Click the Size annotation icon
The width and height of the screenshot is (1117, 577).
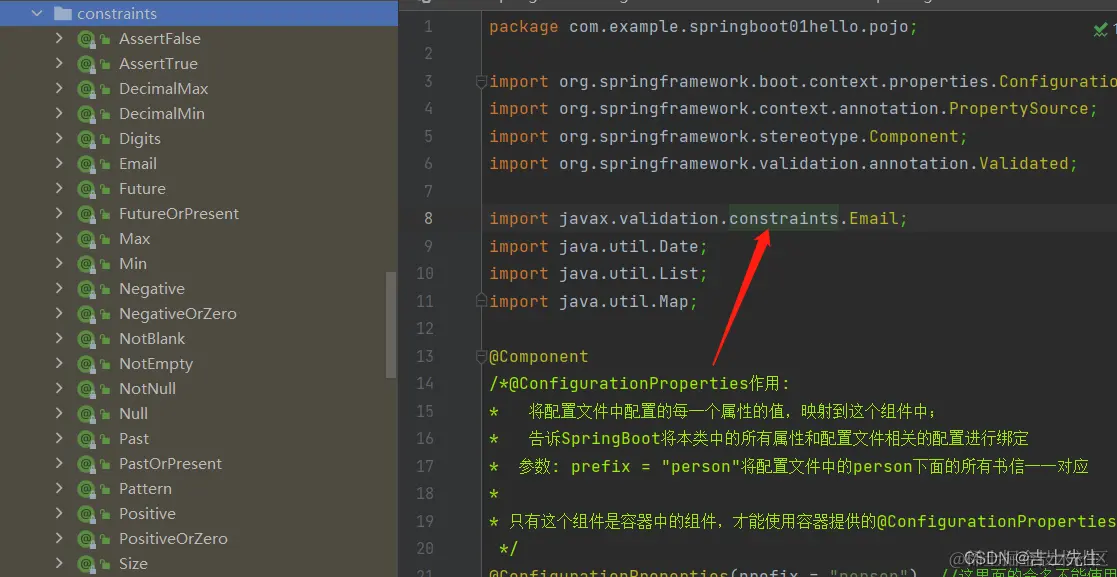click(86, 563)
